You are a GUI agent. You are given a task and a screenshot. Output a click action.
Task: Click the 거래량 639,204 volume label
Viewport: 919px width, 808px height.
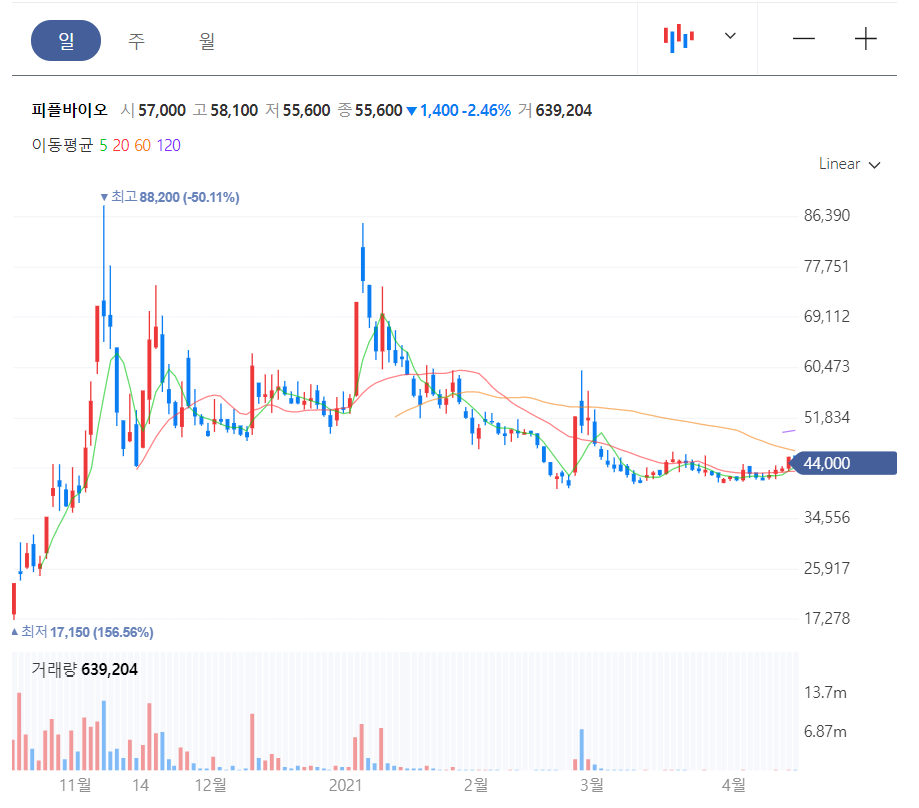coord(84,669)
